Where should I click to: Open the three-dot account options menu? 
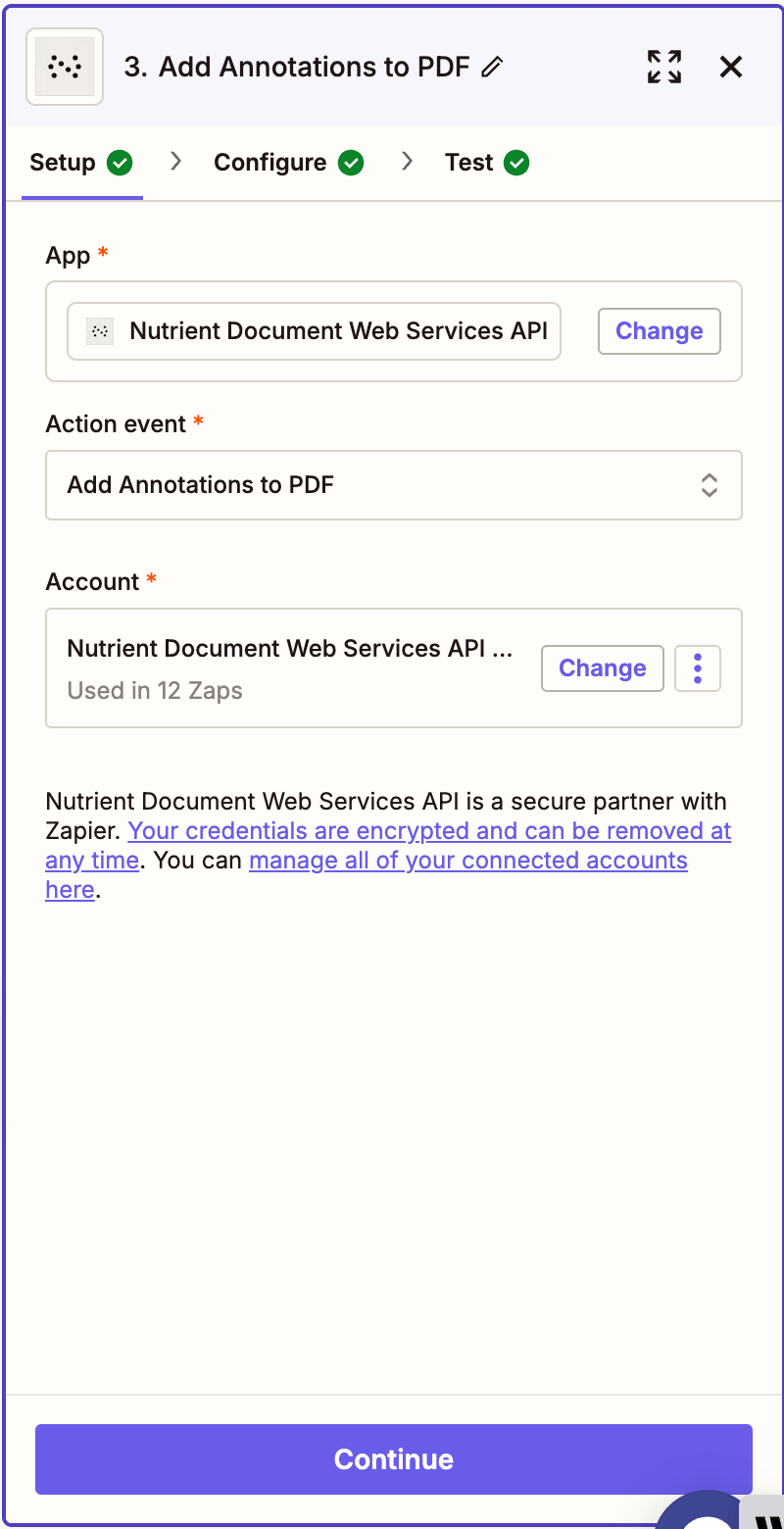click(697, 667)
